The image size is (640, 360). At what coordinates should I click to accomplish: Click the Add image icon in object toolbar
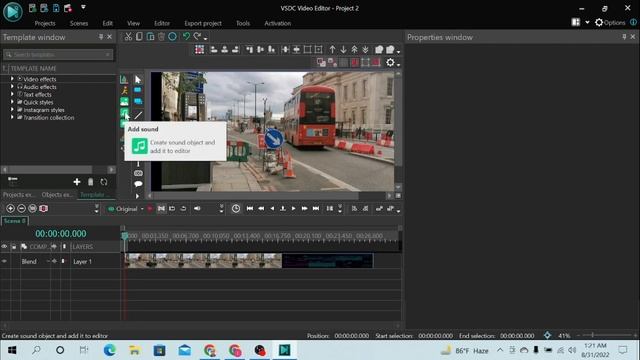(124, 101)
